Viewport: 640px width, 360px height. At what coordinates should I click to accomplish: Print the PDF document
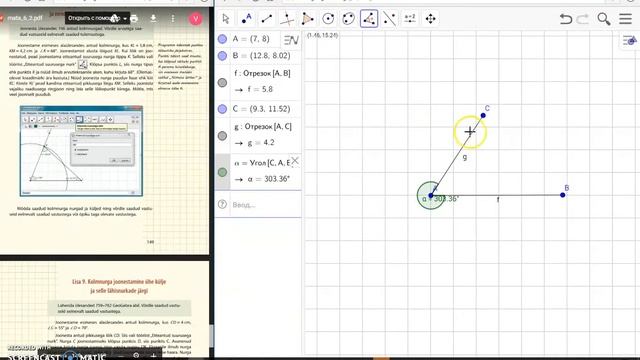coord(133,18)
